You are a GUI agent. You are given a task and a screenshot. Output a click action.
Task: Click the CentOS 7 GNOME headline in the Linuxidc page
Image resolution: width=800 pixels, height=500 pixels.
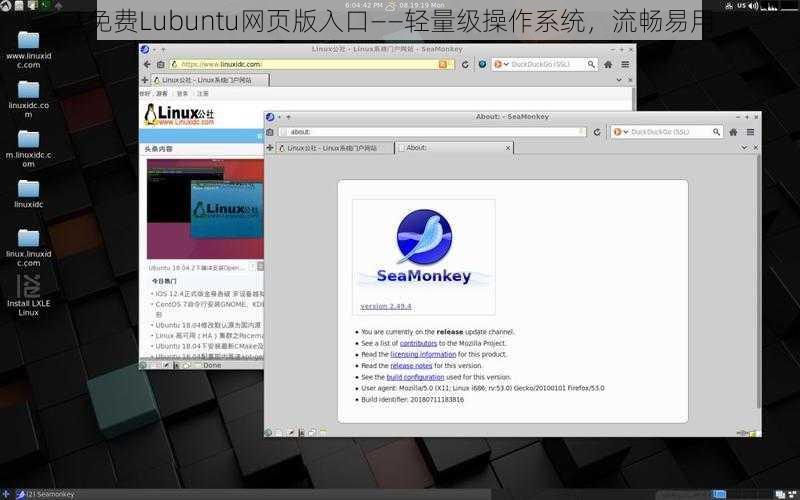(x=210, y=304)
